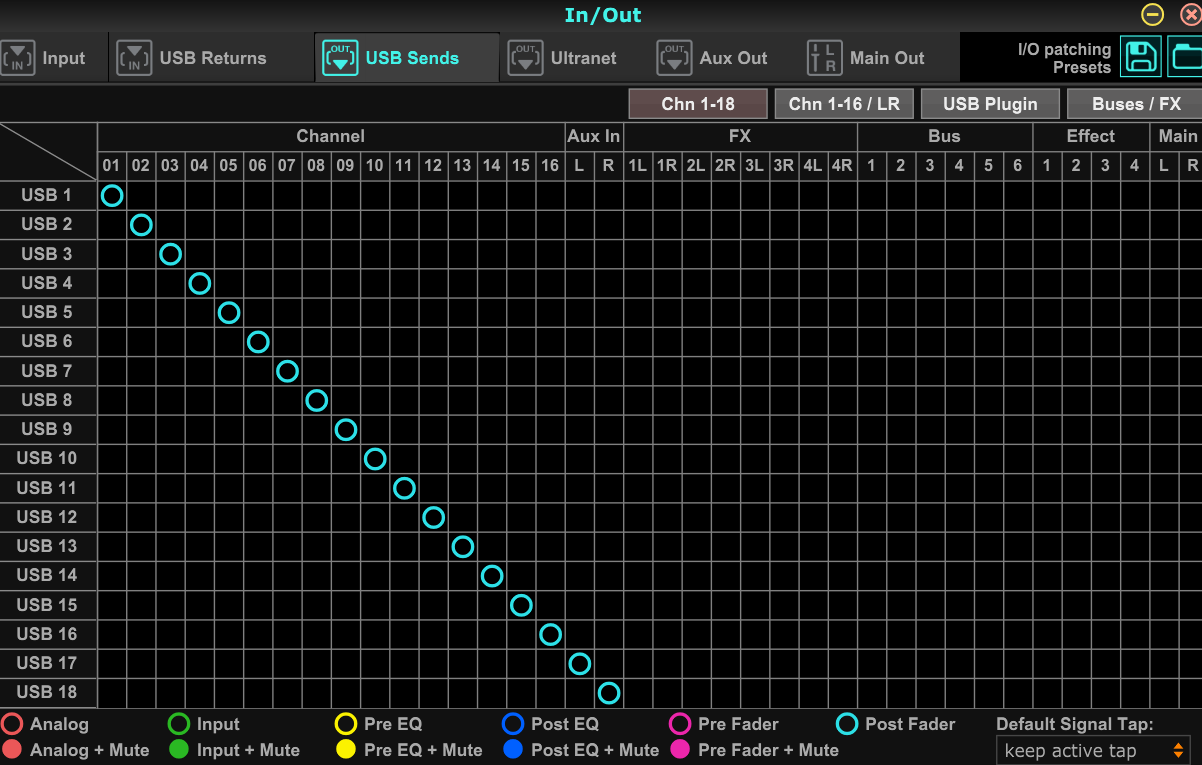Click the FX 1L column header
Image resolution: width=1202 pixels, height=765 pixels.
(x=637, y=166)
